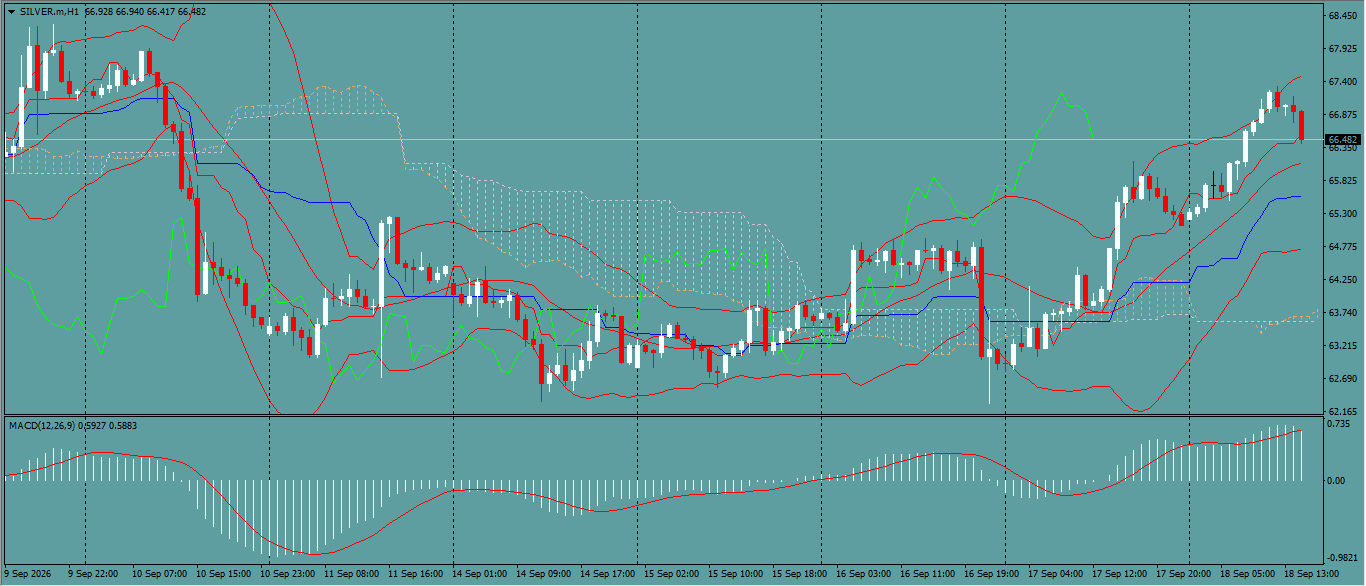
Task: Select the 14 Sep 01:00 time axis marker
Action: coord(481,574)
